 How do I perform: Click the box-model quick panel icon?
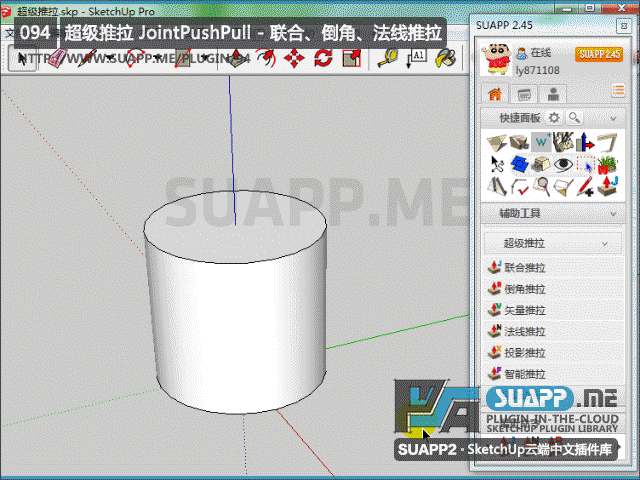pos(519,143)
